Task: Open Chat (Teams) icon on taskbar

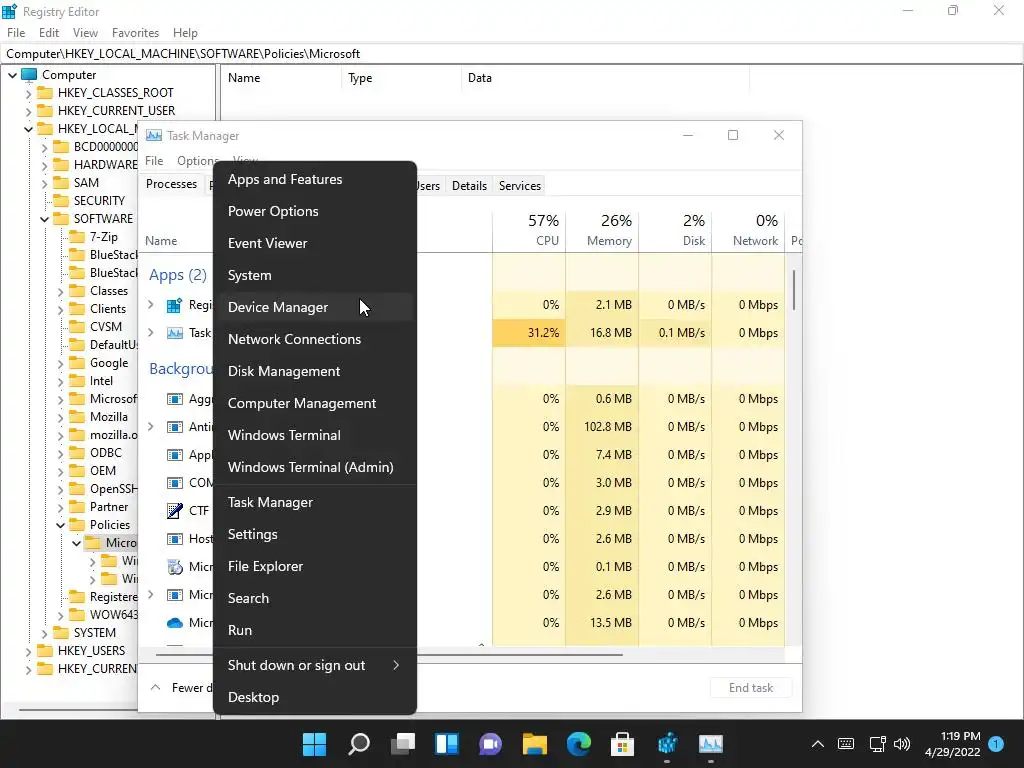Action: (490, 743)
